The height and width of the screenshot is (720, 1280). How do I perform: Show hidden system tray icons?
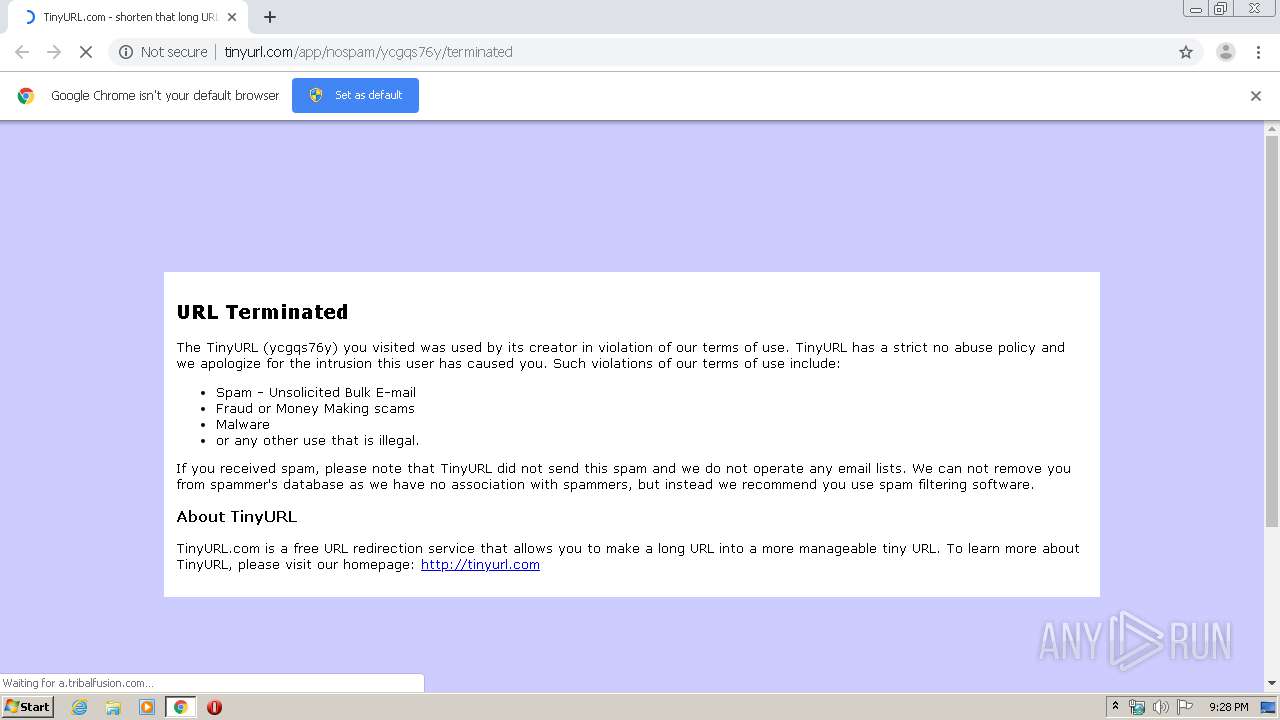click(1116, 707)
